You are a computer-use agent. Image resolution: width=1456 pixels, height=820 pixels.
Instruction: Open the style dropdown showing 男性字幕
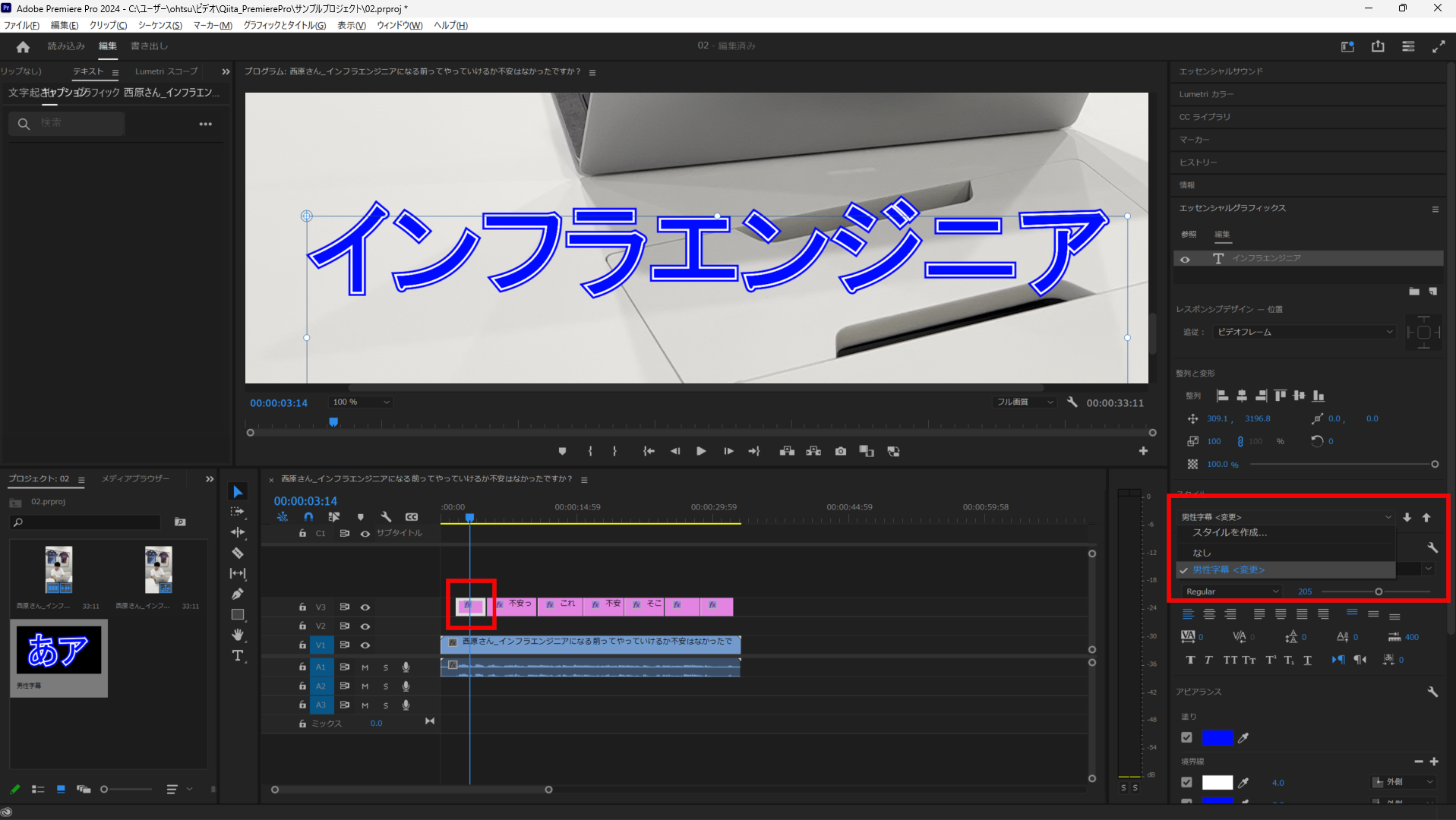point(1286,517)
